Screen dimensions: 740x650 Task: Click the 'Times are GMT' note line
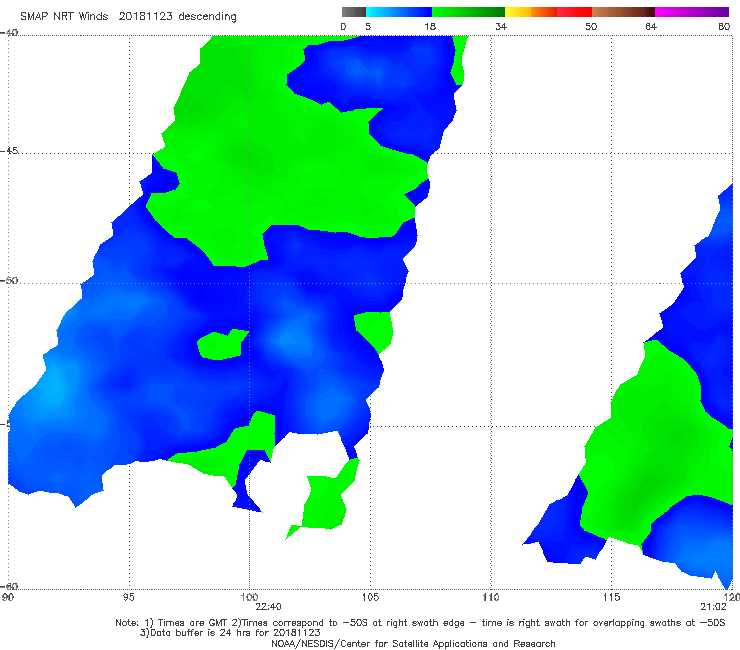[x=420, y=623]
